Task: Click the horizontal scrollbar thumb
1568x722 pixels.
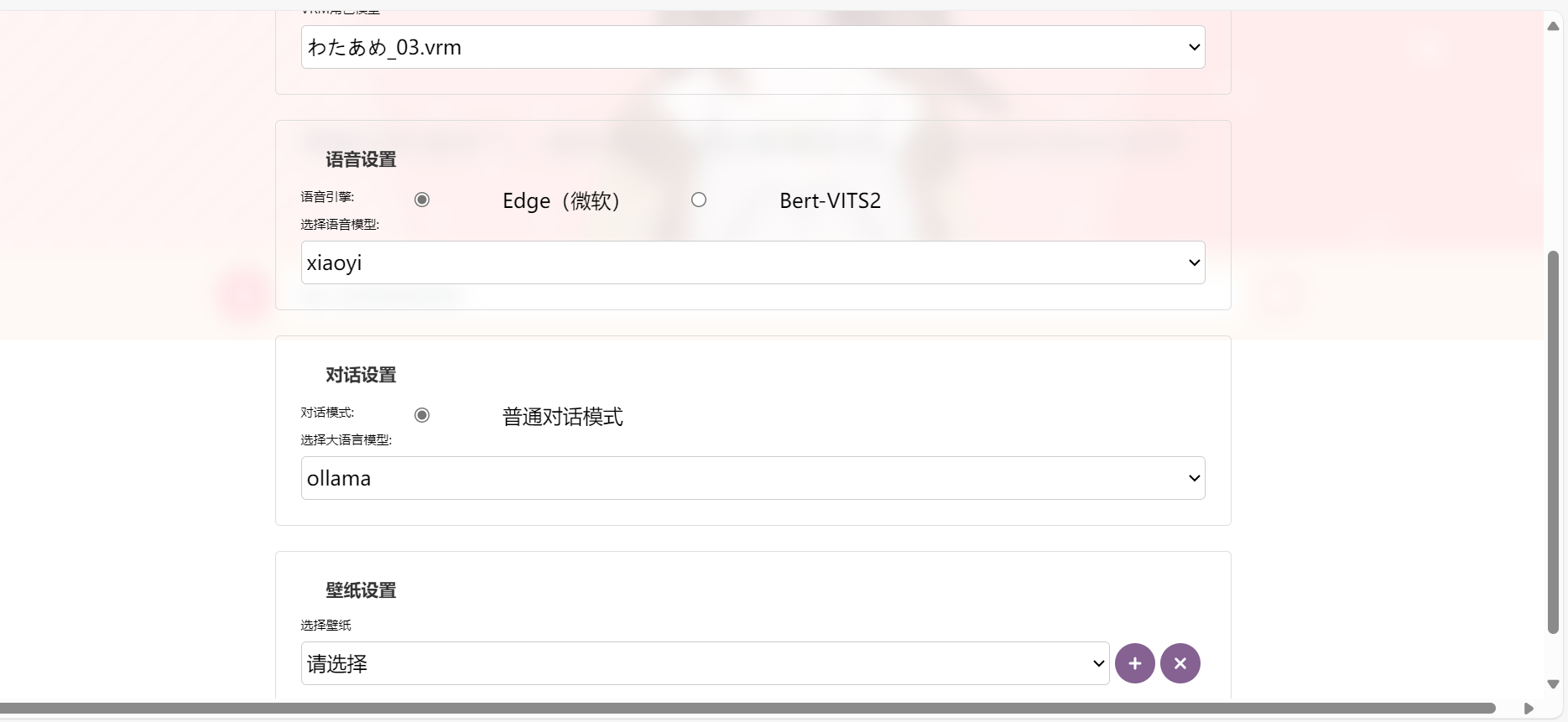Action: pos(747,709)
